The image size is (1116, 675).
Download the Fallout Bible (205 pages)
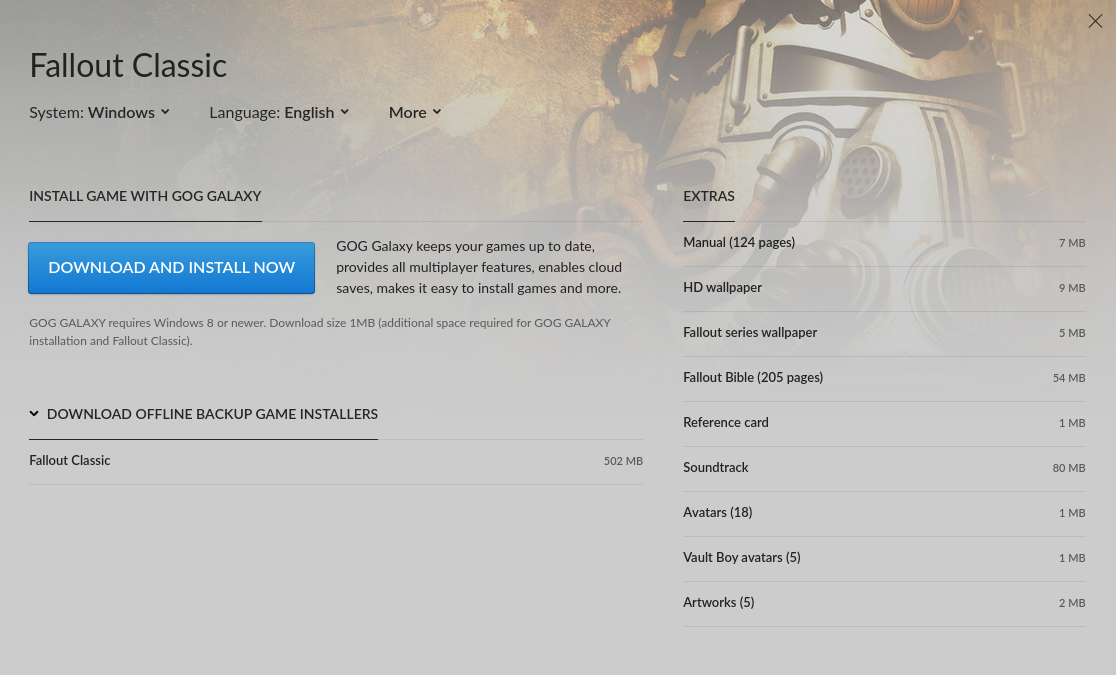click(884, 378)
